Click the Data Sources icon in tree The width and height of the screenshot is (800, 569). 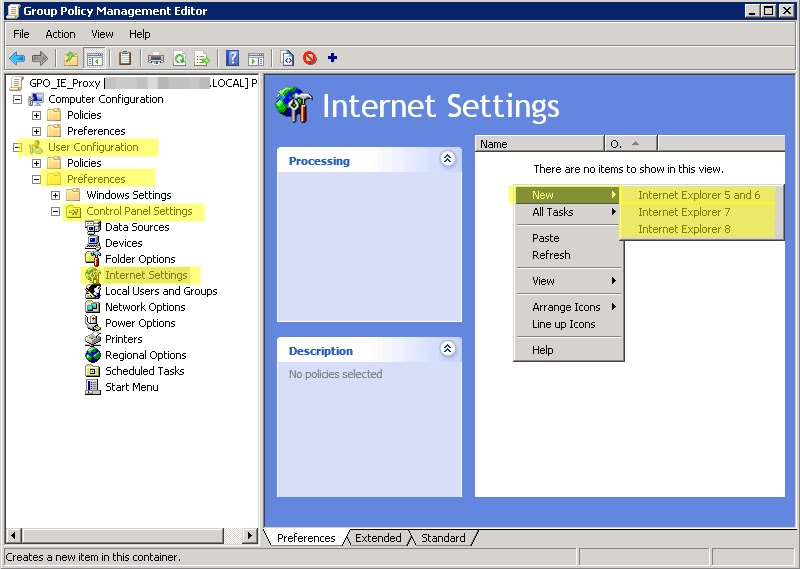click(x=93, y=227)
